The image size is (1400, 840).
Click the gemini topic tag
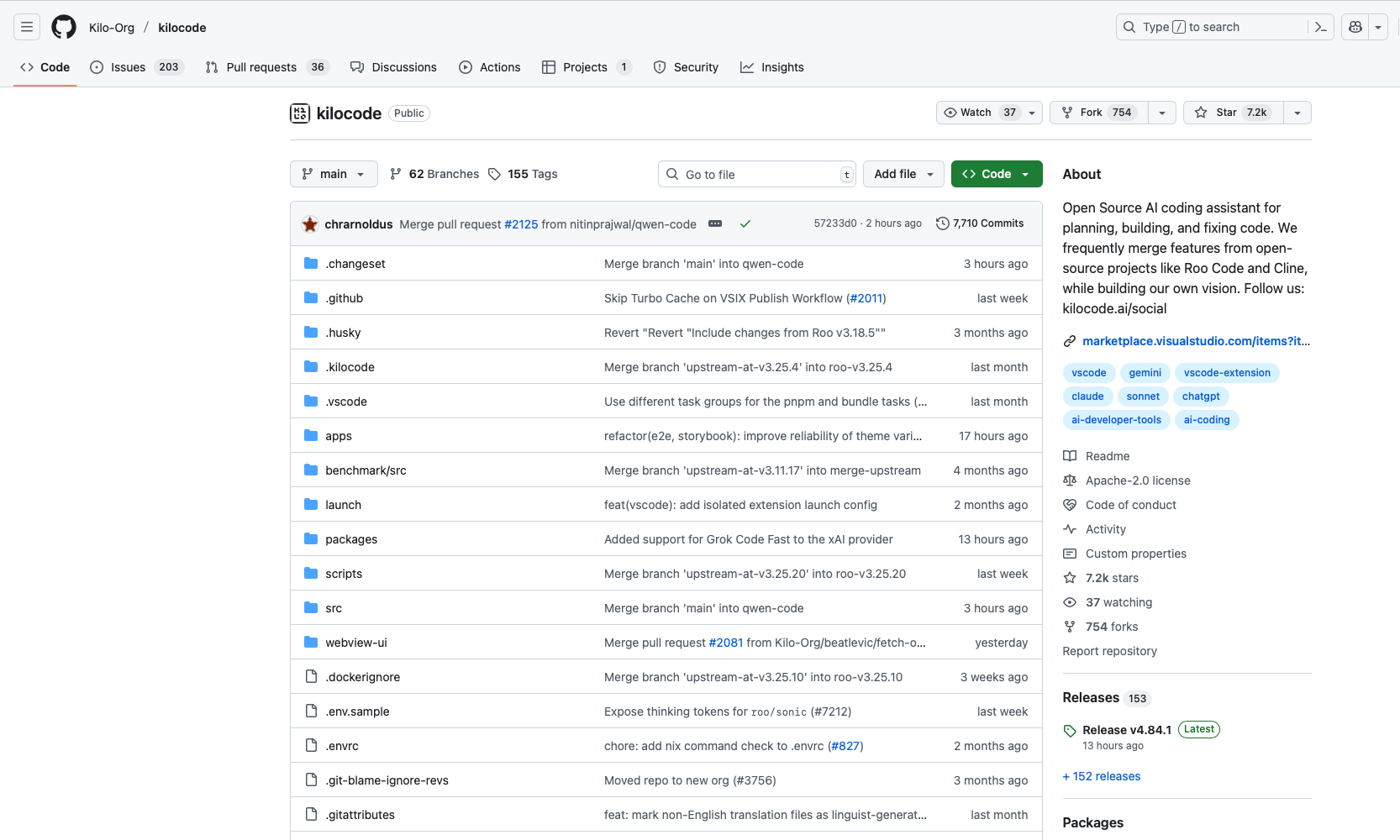click(1145, 373)
